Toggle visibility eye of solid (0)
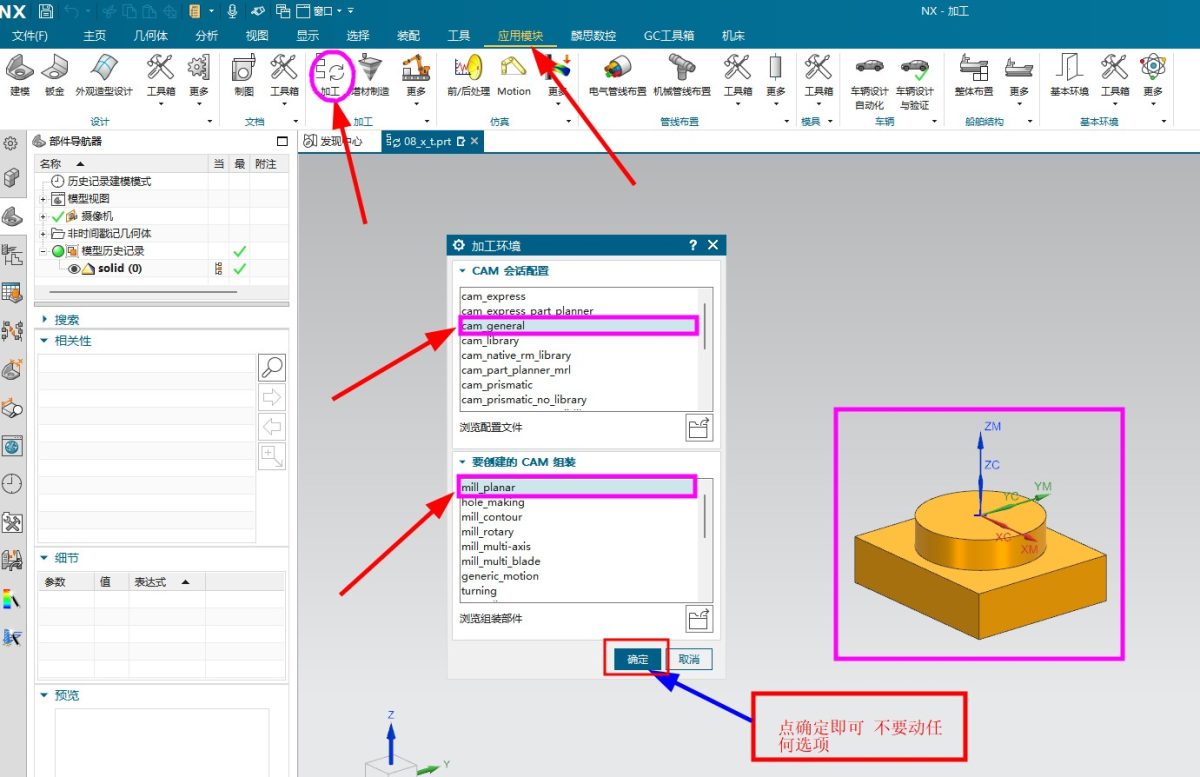1200x777 pixels. click(74, 269)
